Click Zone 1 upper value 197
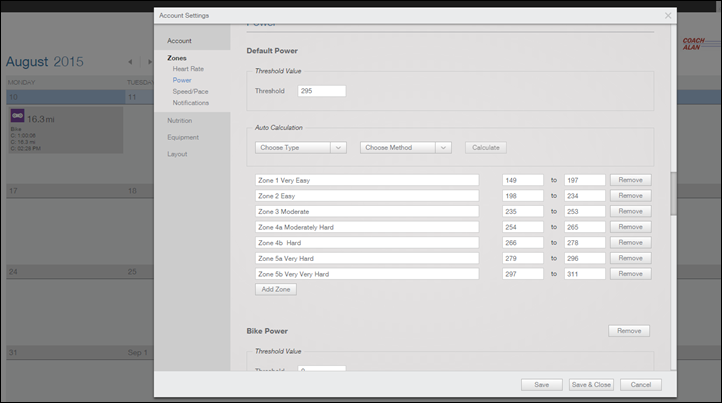The width and height of the screenshot is (722, 403). pos(585,180)
